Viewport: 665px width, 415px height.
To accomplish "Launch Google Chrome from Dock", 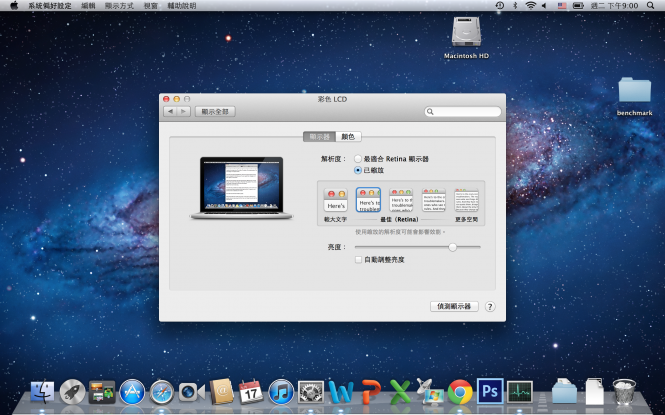I will 460,392.
